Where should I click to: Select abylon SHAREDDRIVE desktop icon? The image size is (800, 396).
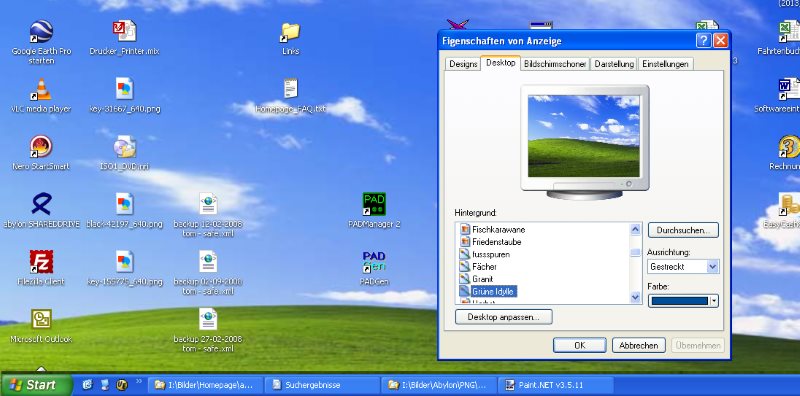[x=41, y=204]
